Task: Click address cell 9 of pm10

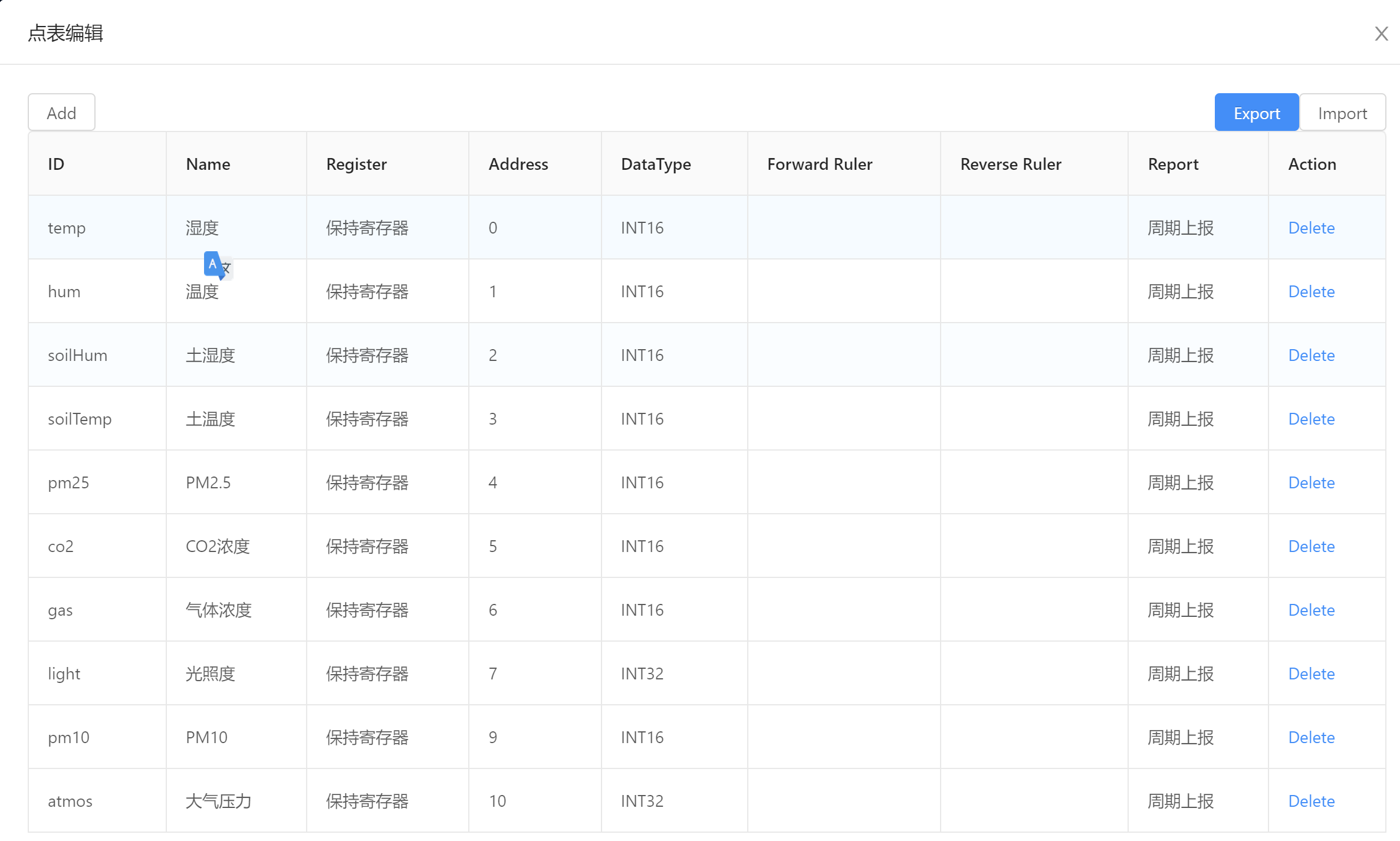Action: point(493,737)
